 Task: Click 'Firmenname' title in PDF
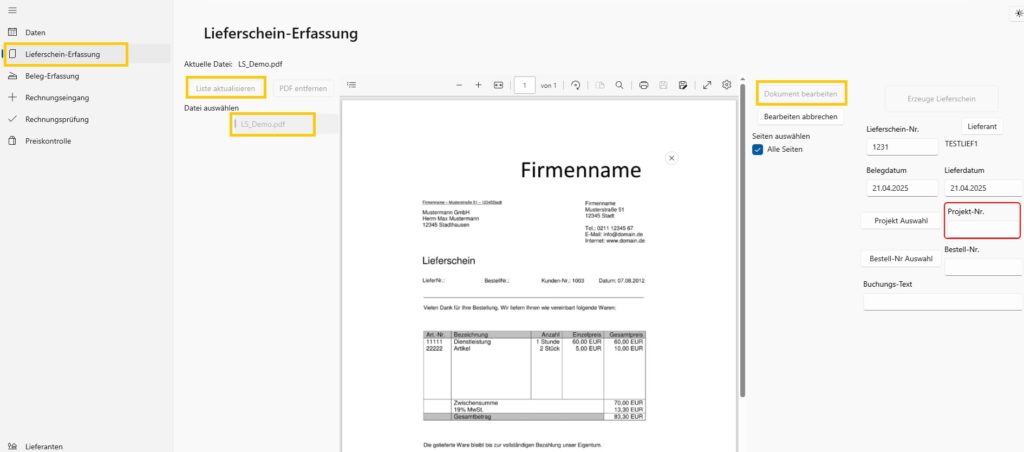(581, 170)
